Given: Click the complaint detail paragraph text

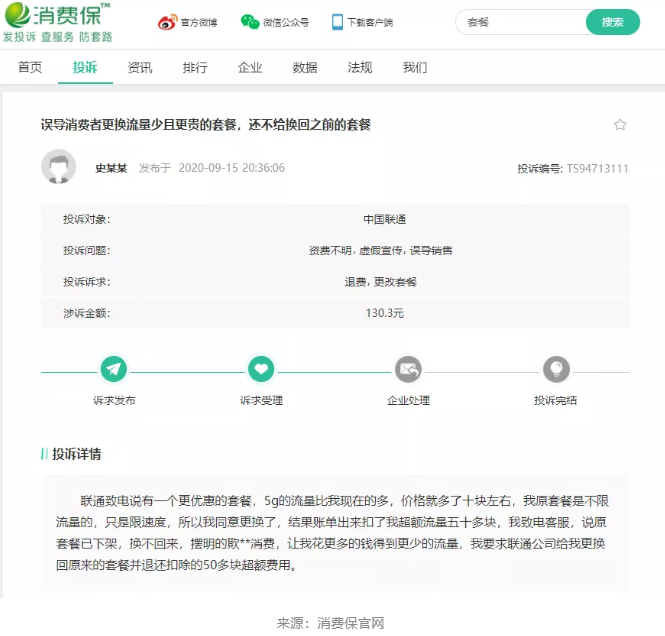Looking at the screenshot, I should click(332, 533).
